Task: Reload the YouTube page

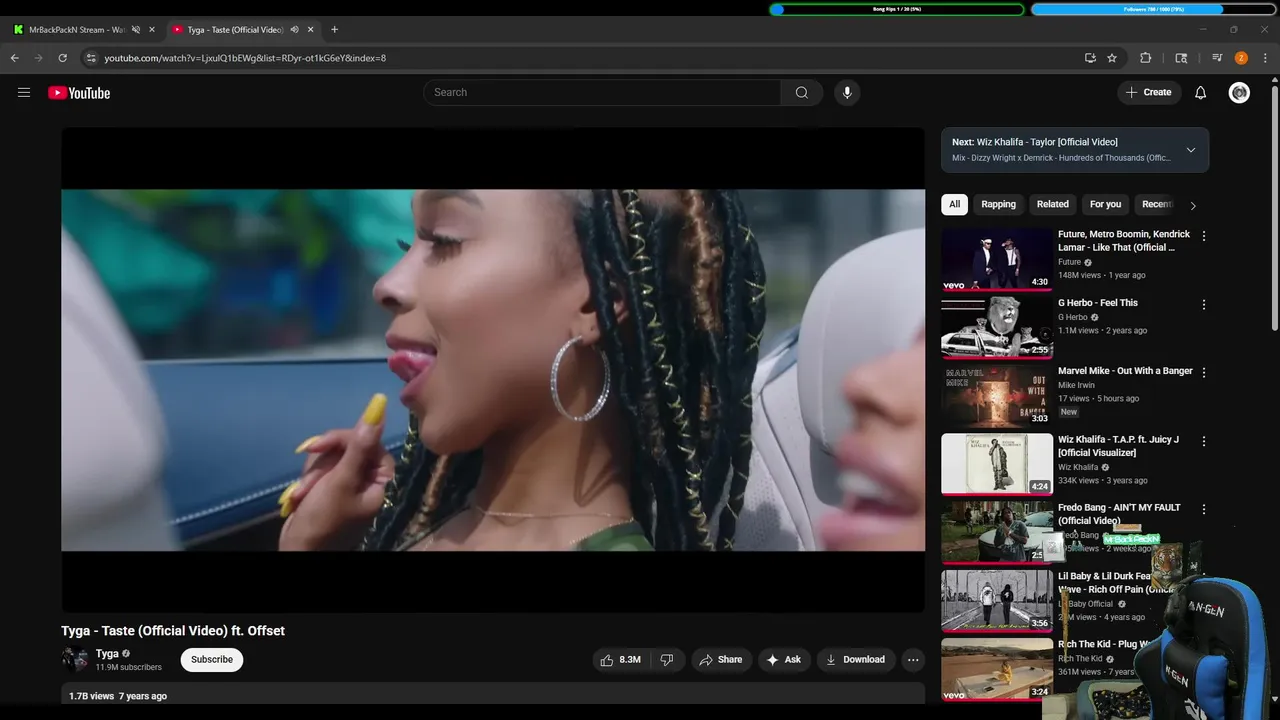Action: 62,58
